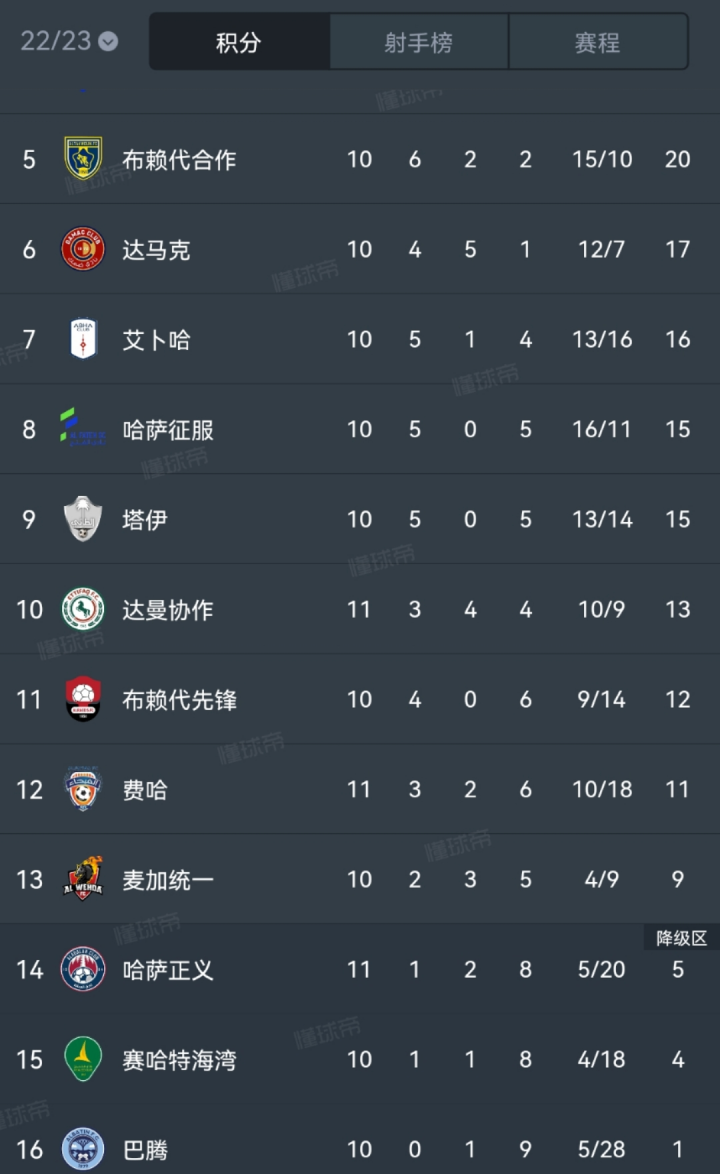Switch to the 赛程 schedule tab

[x=597, y=42]
